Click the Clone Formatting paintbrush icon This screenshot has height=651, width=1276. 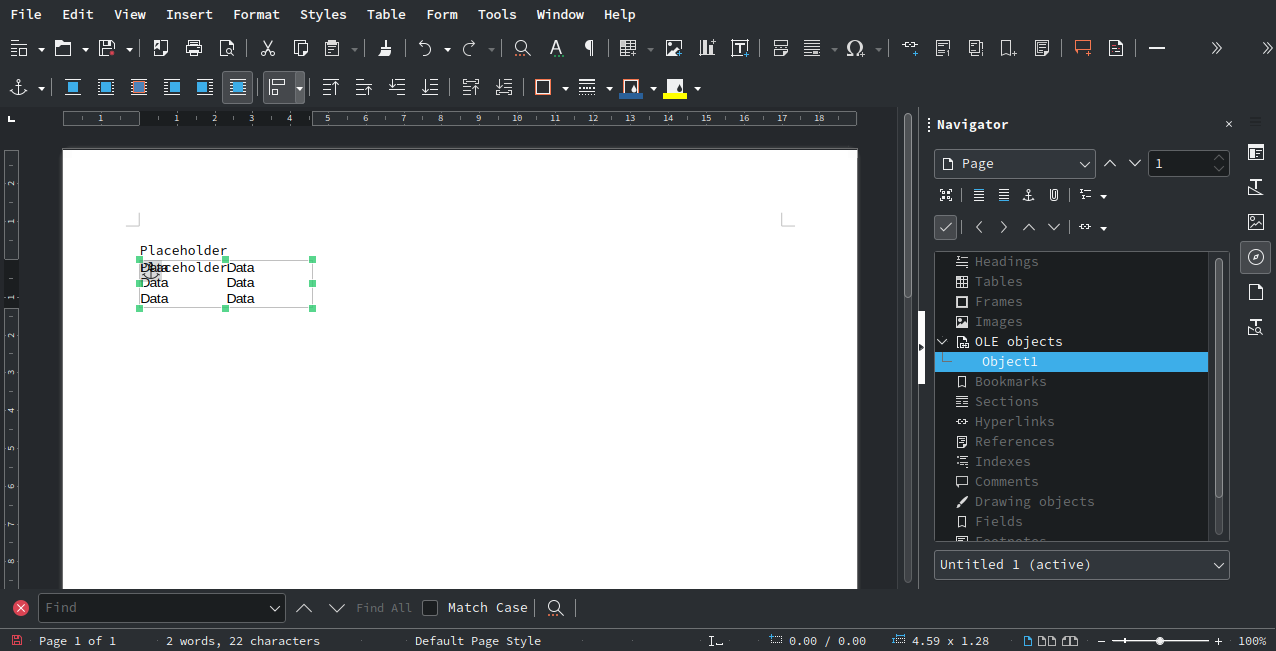pyautogui.click(x=386, y=48)
